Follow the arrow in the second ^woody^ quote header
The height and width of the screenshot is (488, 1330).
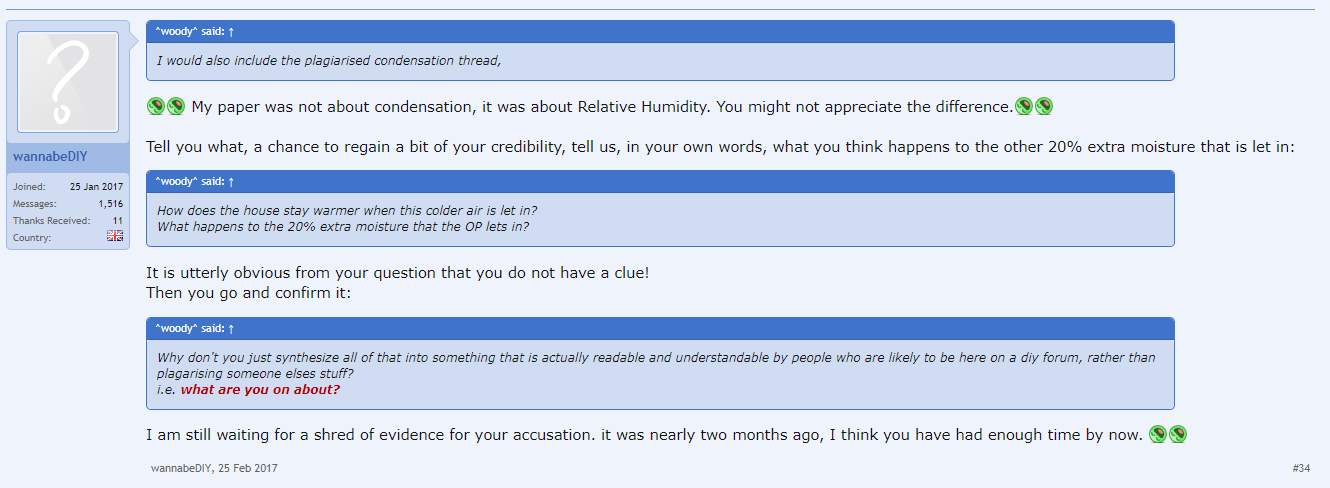click(232, 181)
